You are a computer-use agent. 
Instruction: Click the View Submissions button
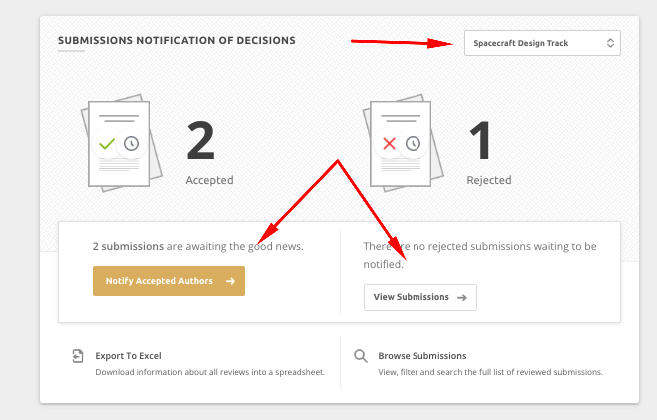click(x=420, y=297)
